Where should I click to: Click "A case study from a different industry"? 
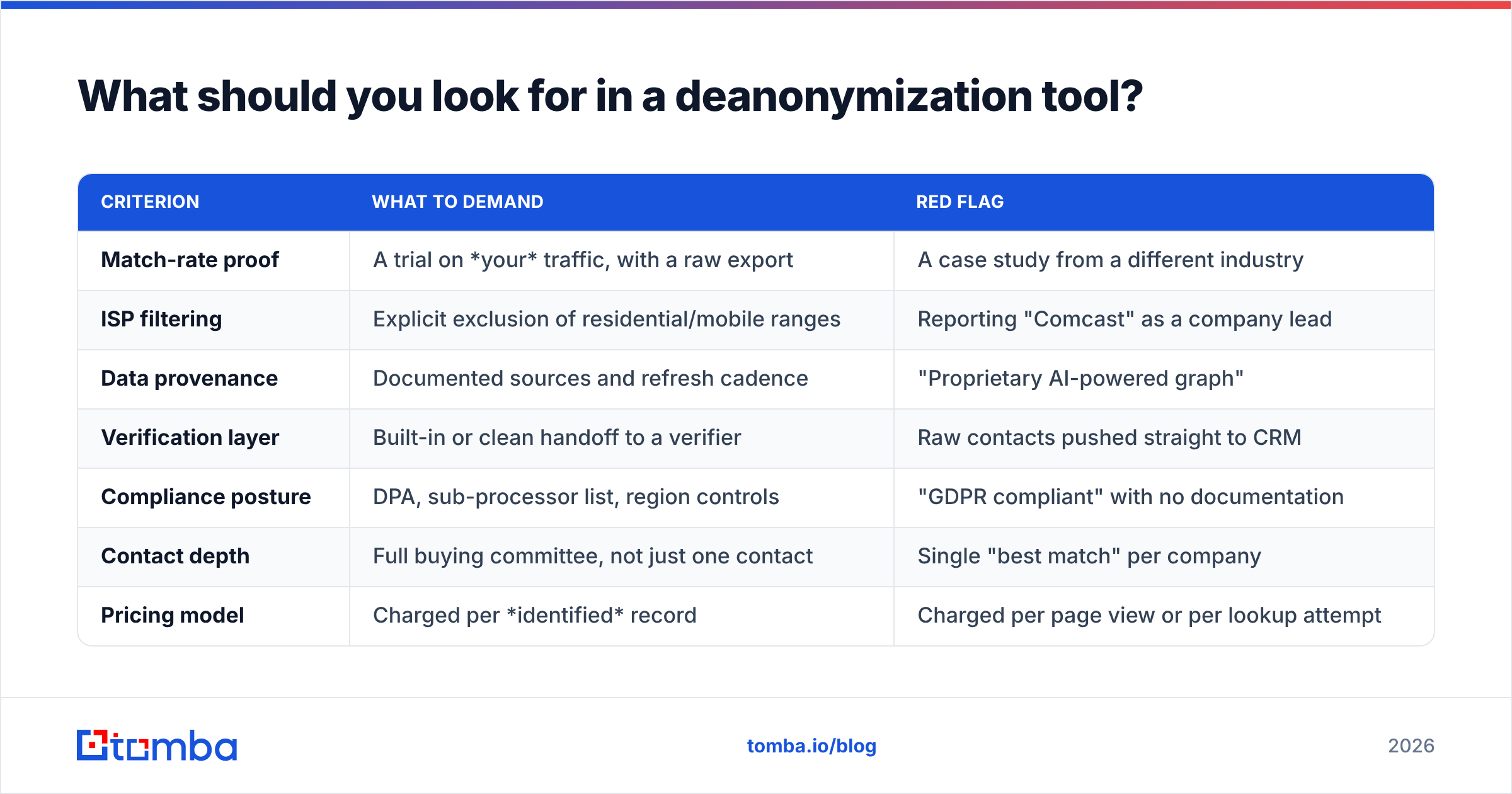[x=1110, y=260]
